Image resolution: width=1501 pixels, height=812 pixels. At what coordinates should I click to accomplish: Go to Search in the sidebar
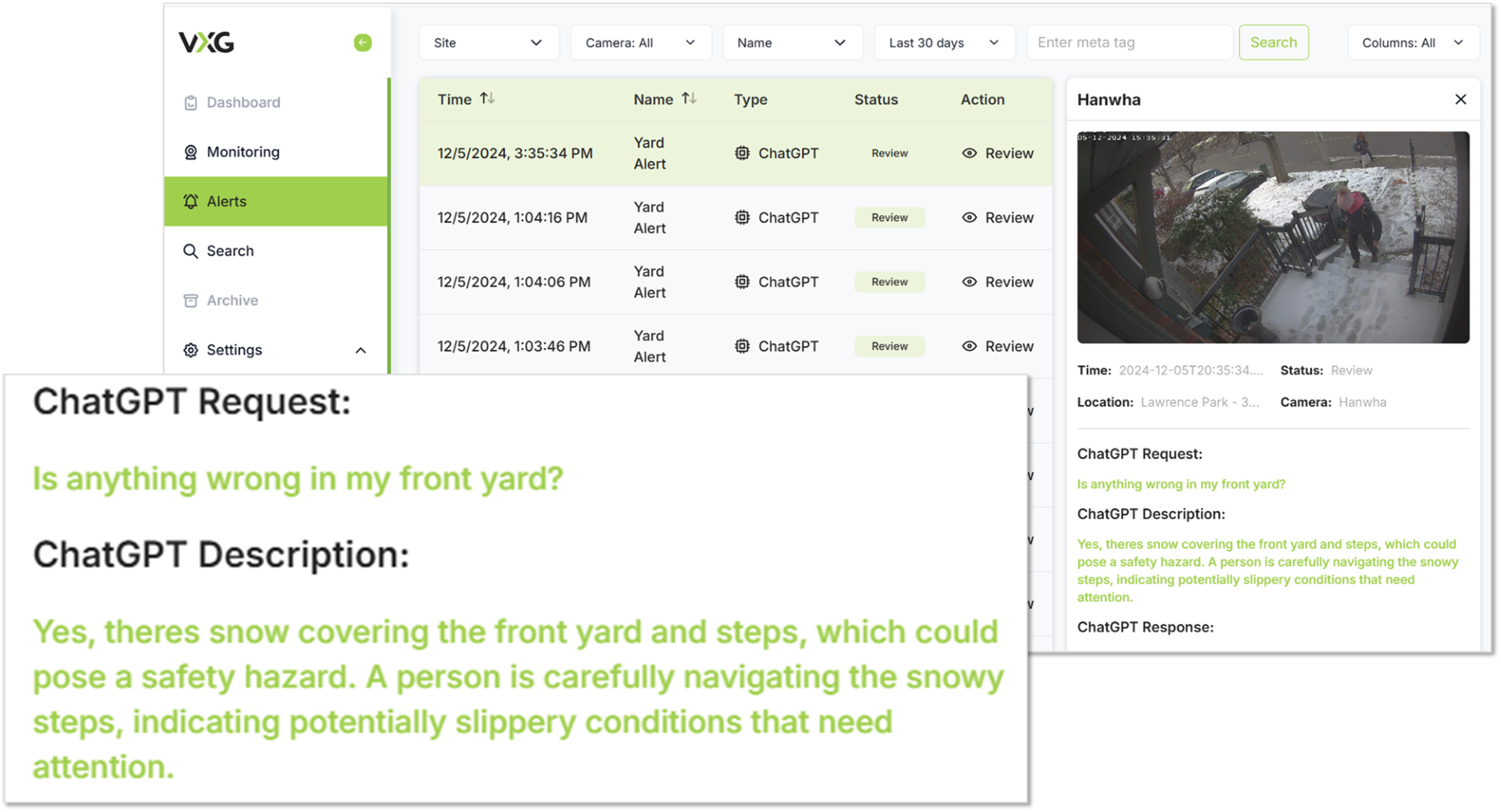[x=230, y=251]
